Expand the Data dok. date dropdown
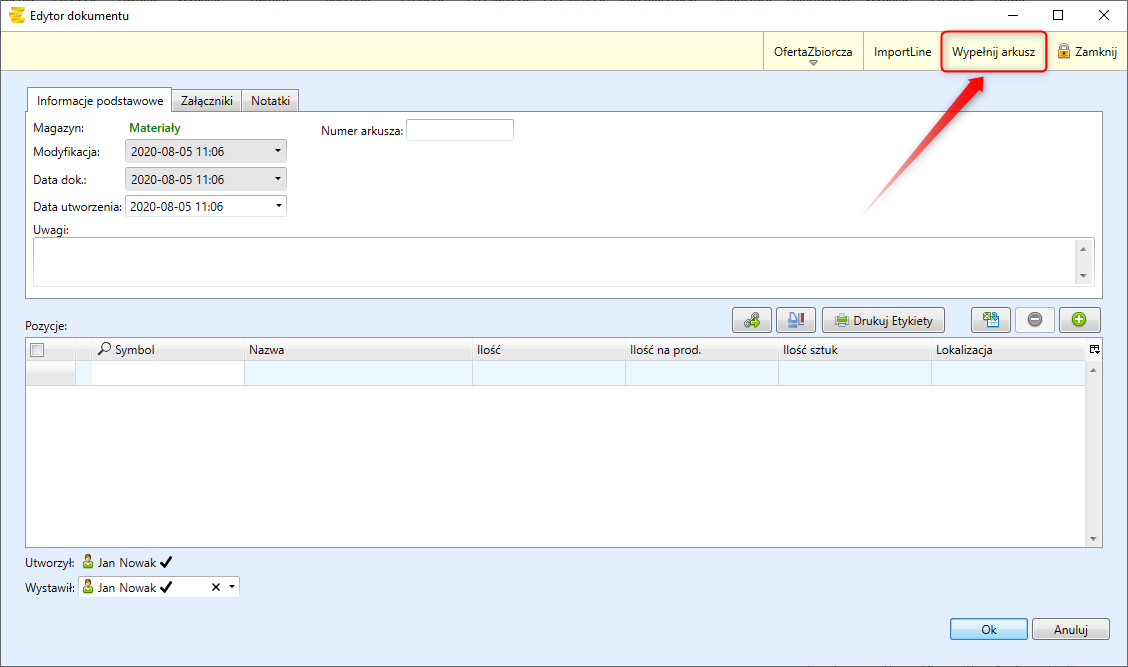1128x667 pixels. 277,180
